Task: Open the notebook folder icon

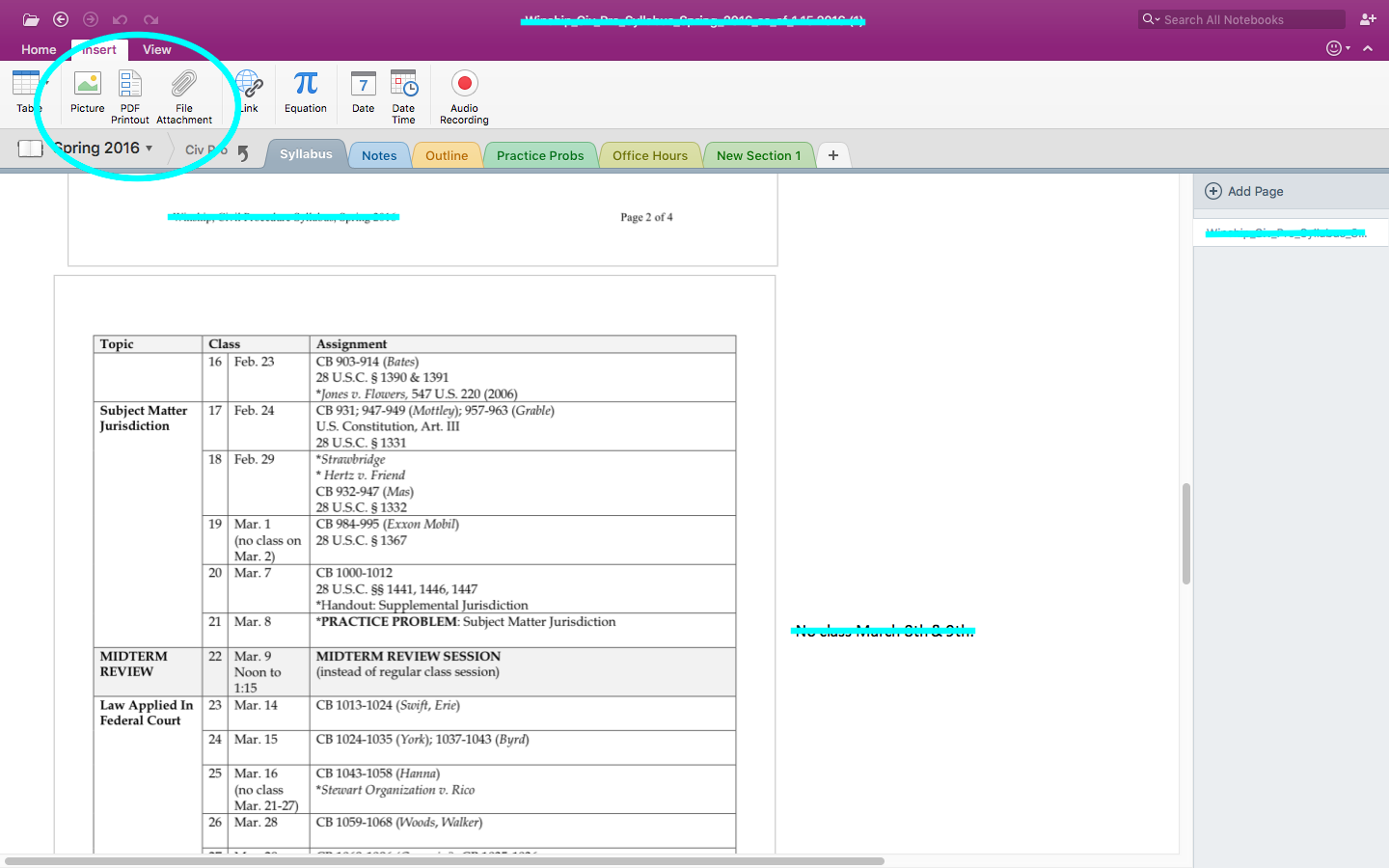Action: pos(31,19)
